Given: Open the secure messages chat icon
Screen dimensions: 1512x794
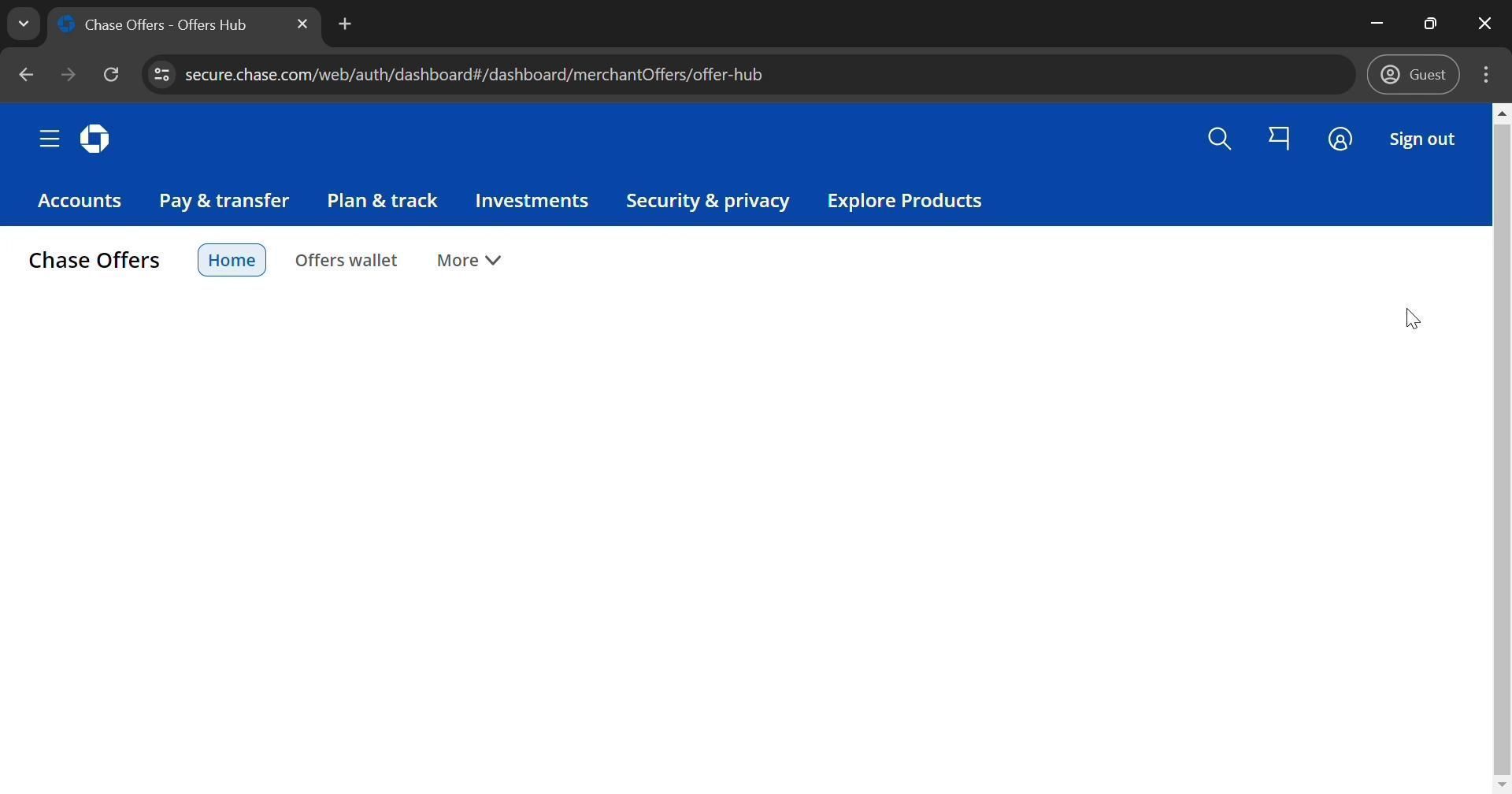Looking at the screenshot, I should tap(1279, 139).
